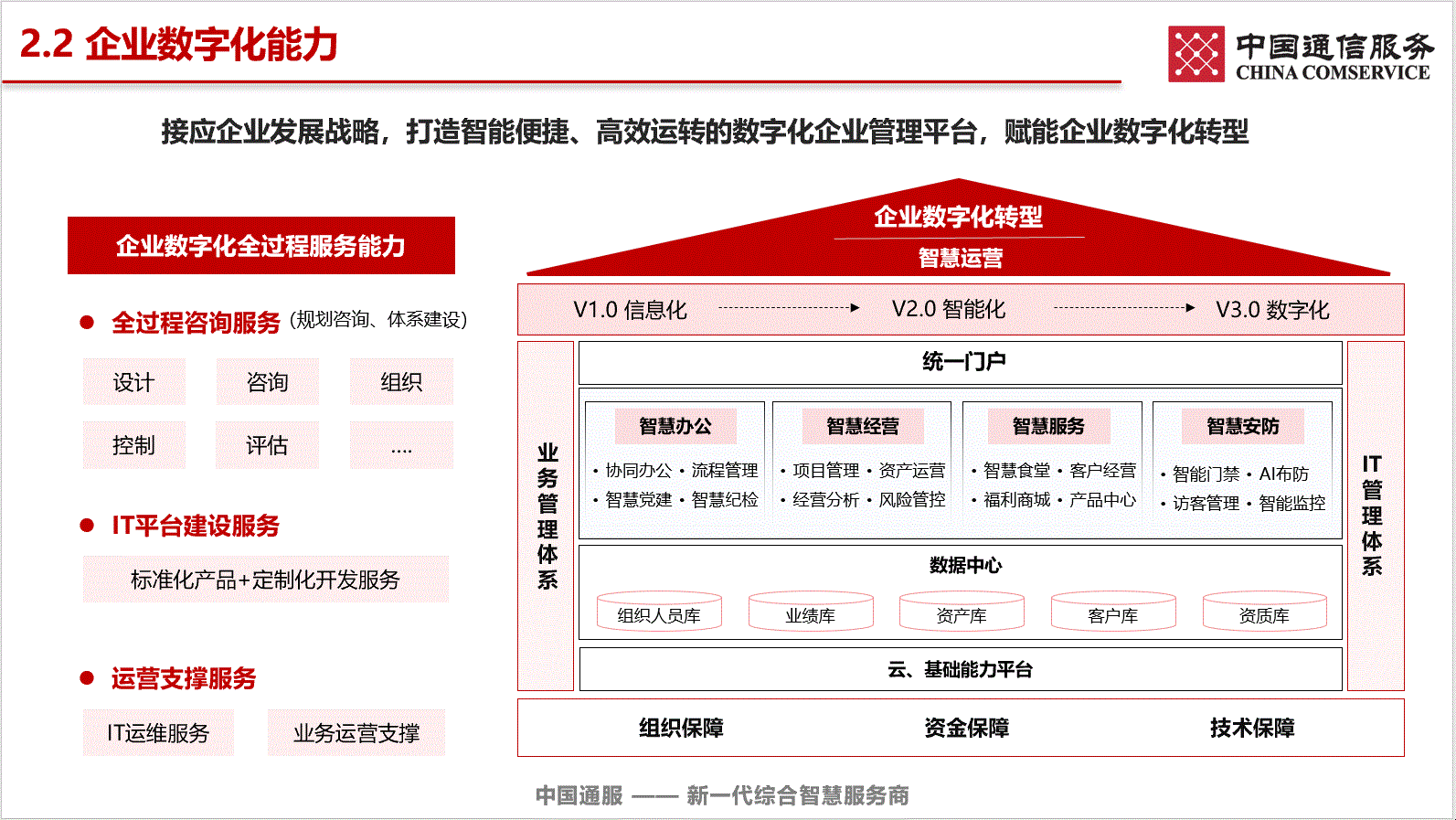Click the 控制 box
The width and height of the screenshot is (1456, 820).
(x=133, y=445)
